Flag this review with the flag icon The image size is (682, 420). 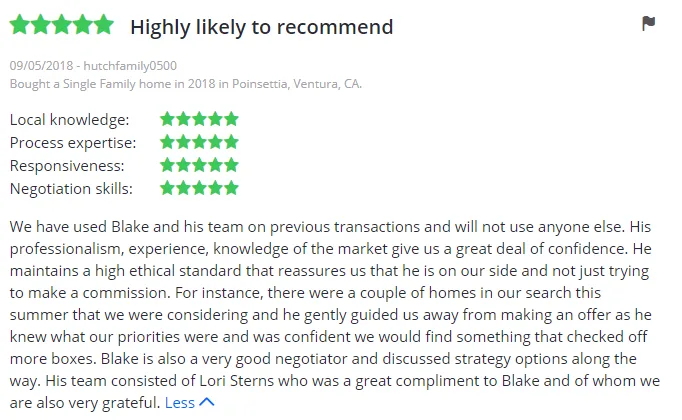pos(648,23)
